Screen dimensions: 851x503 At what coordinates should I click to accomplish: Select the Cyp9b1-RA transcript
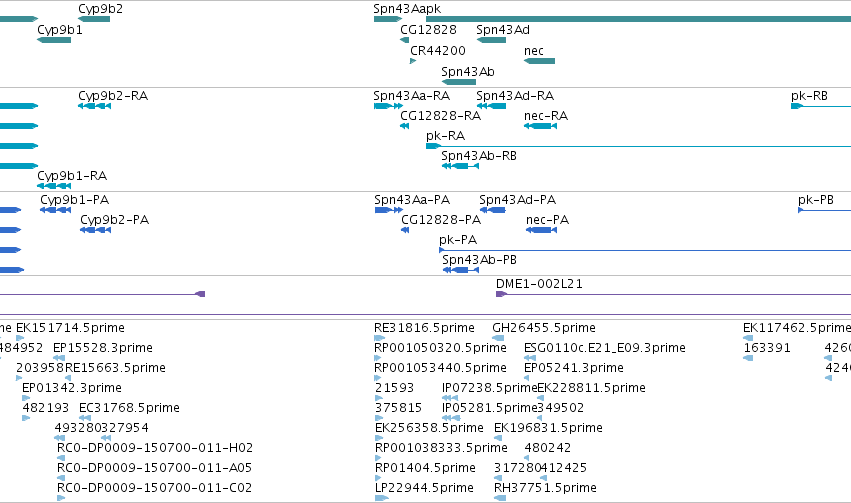tap(54, 186)
